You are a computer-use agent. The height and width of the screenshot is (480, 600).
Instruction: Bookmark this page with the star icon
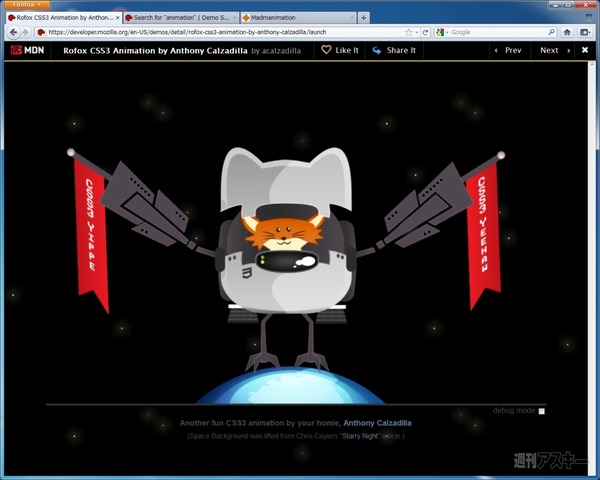pyautogui.click(x=409, y=32)
